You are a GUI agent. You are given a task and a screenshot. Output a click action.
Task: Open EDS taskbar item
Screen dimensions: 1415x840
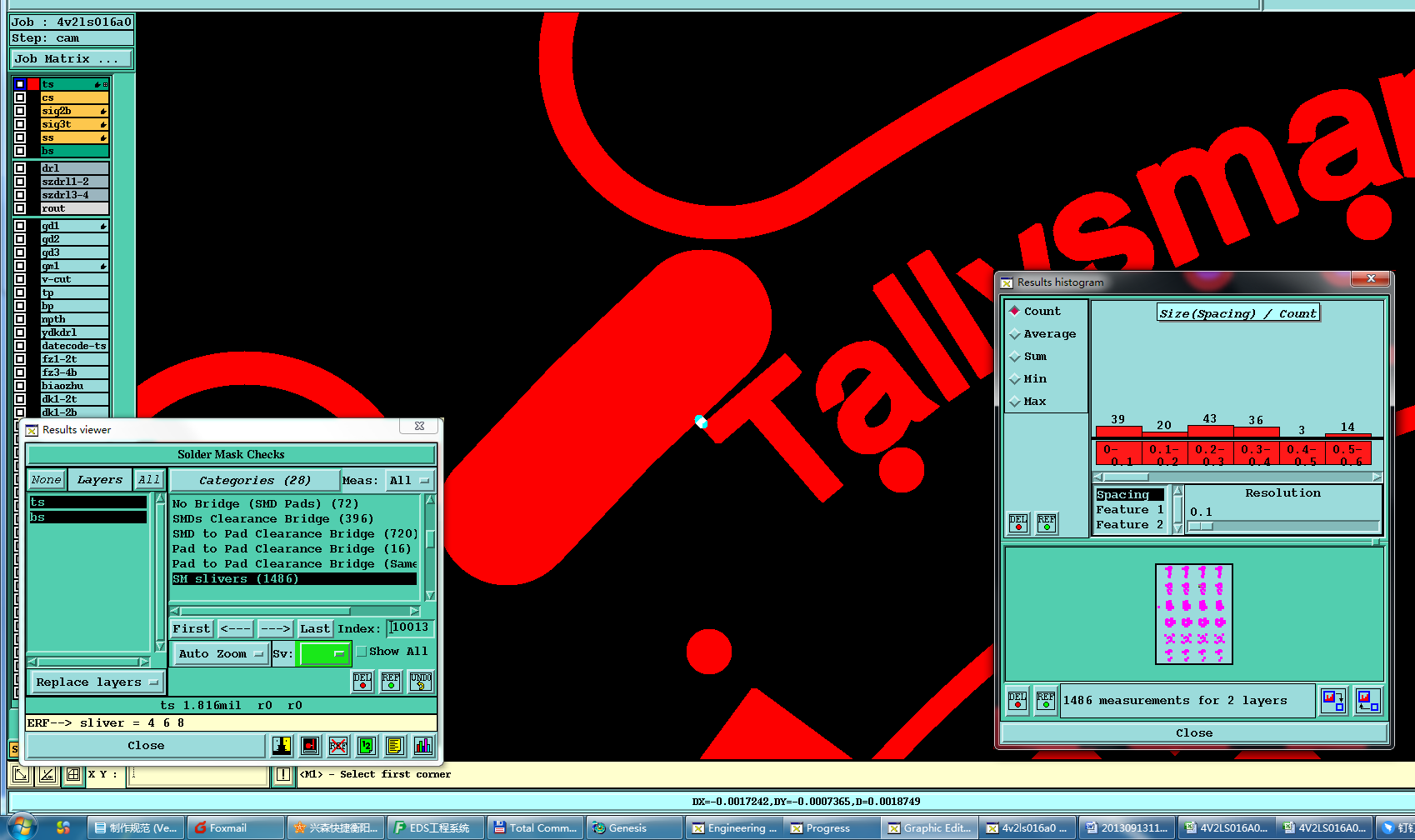[x=435, y=827]
